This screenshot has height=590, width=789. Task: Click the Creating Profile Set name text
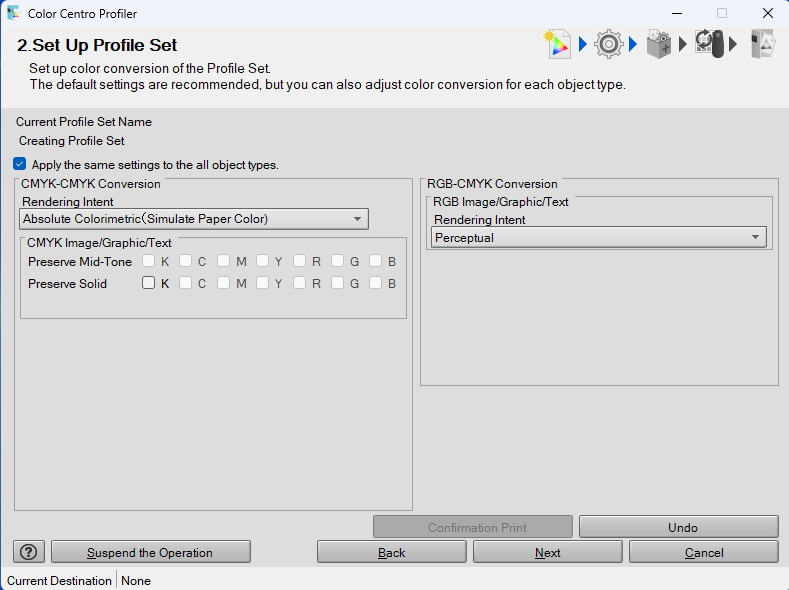tap(71, 141)
